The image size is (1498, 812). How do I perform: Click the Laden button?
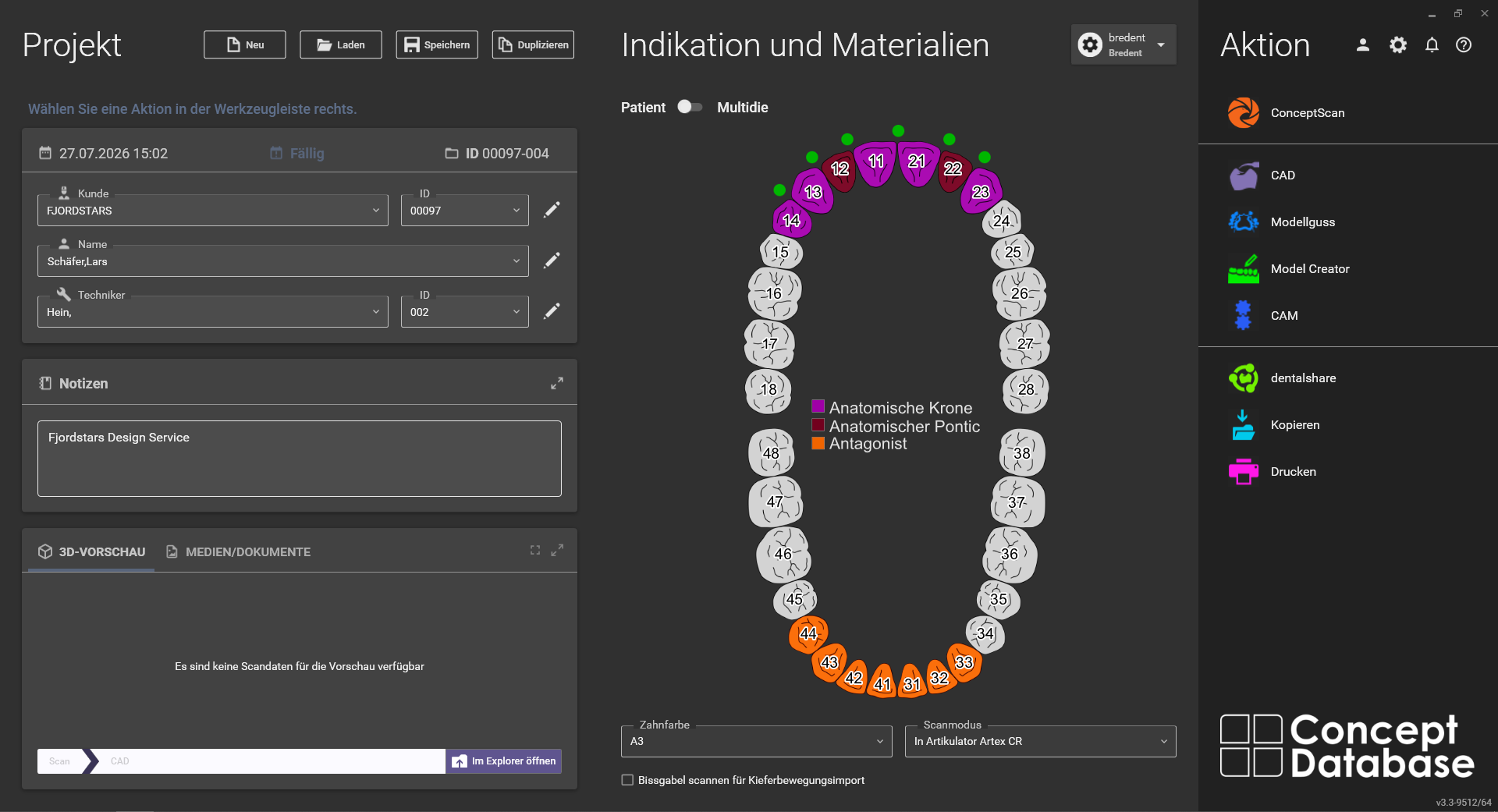click(x=341, y=44)
